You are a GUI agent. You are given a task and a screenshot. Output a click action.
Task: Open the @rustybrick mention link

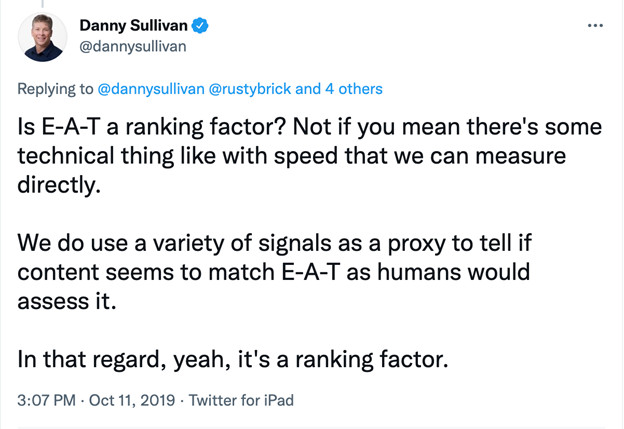pyautogui.click(x=250, y=89)
